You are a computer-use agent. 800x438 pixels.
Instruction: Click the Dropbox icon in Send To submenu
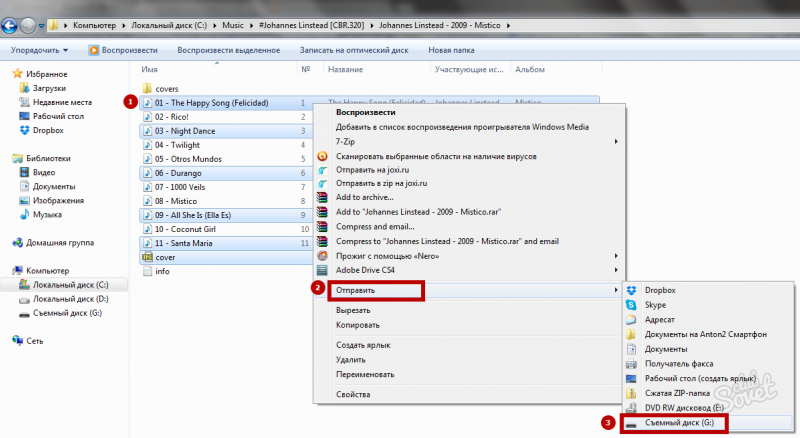pyautogui.click(x=631, y=290)
